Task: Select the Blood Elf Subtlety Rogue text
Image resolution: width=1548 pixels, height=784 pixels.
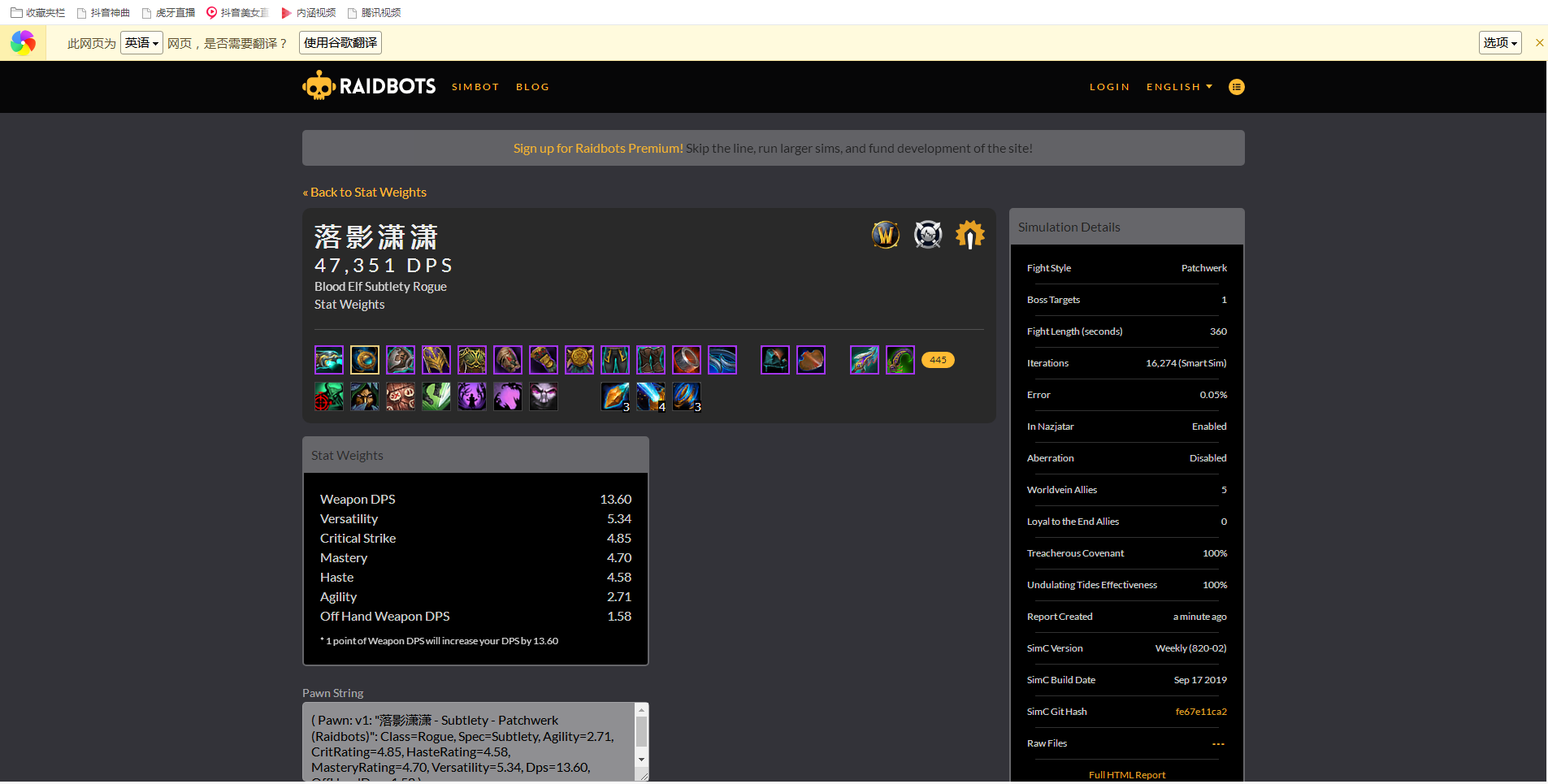Action: tap(380, 287)
